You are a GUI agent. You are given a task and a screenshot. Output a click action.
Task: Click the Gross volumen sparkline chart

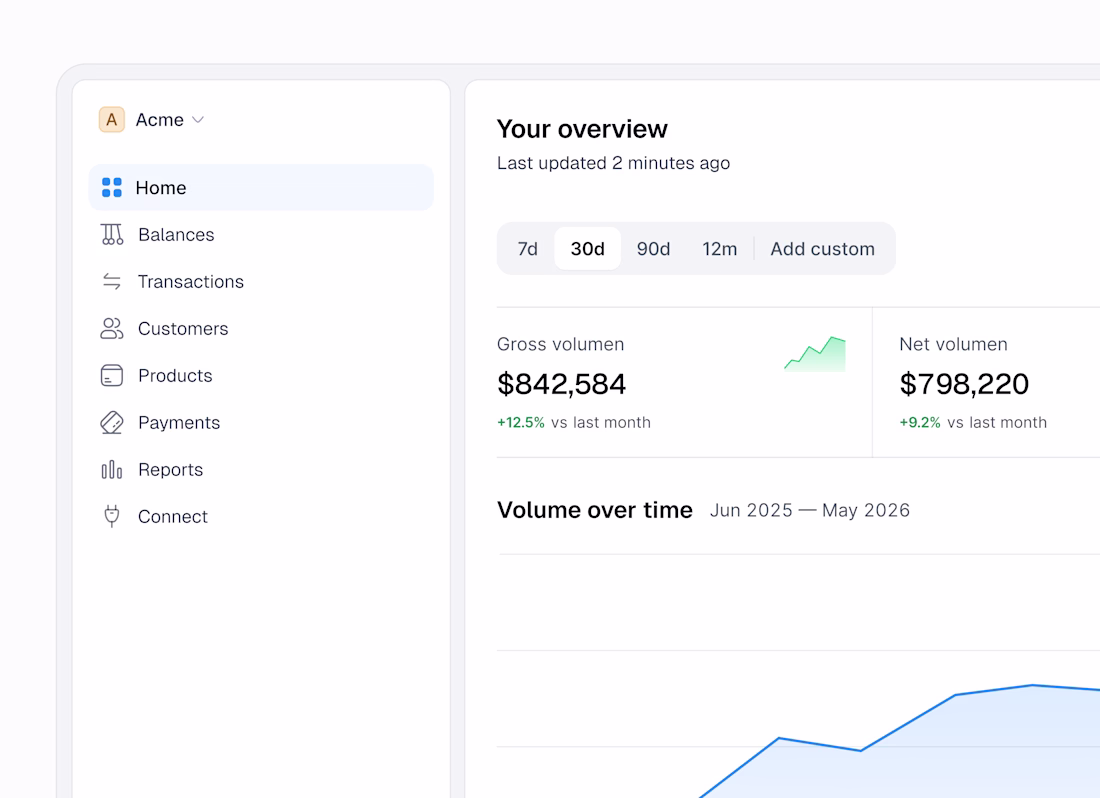coord(814,353)
